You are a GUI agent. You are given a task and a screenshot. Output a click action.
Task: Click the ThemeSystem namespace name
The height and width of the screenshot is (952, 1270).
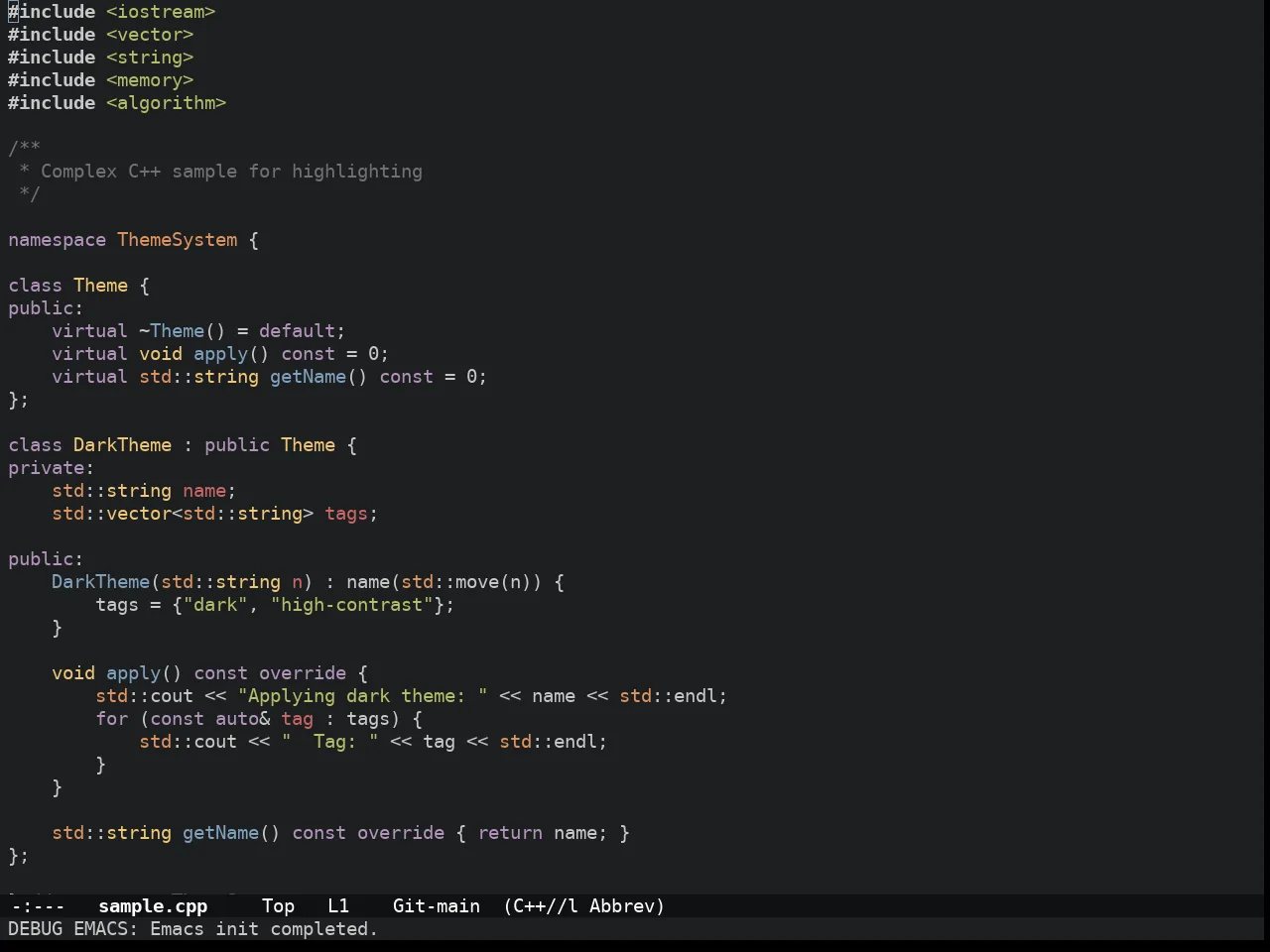click(x=178, y=240)
